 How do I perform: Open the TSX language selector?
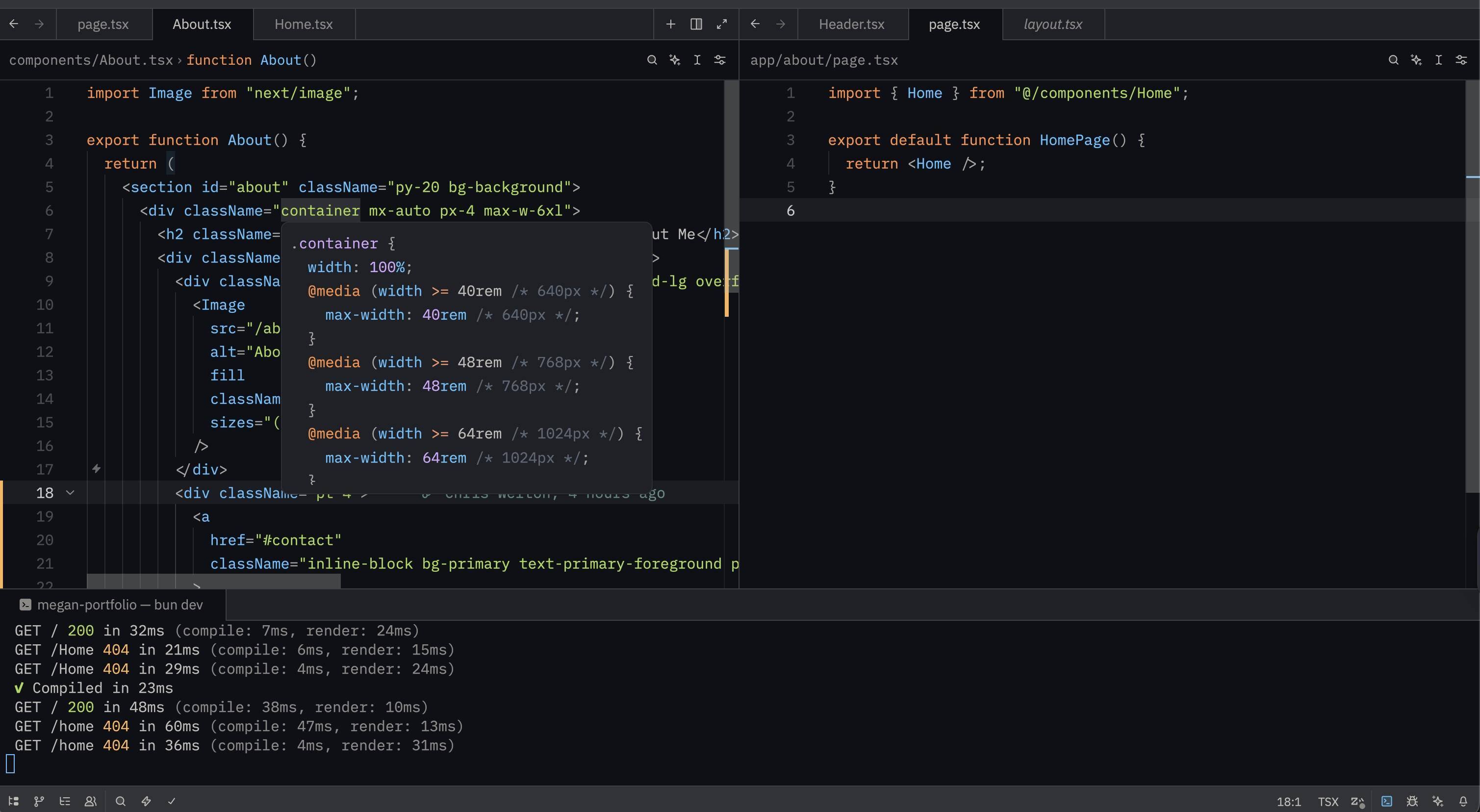(x=1328, y=801)
